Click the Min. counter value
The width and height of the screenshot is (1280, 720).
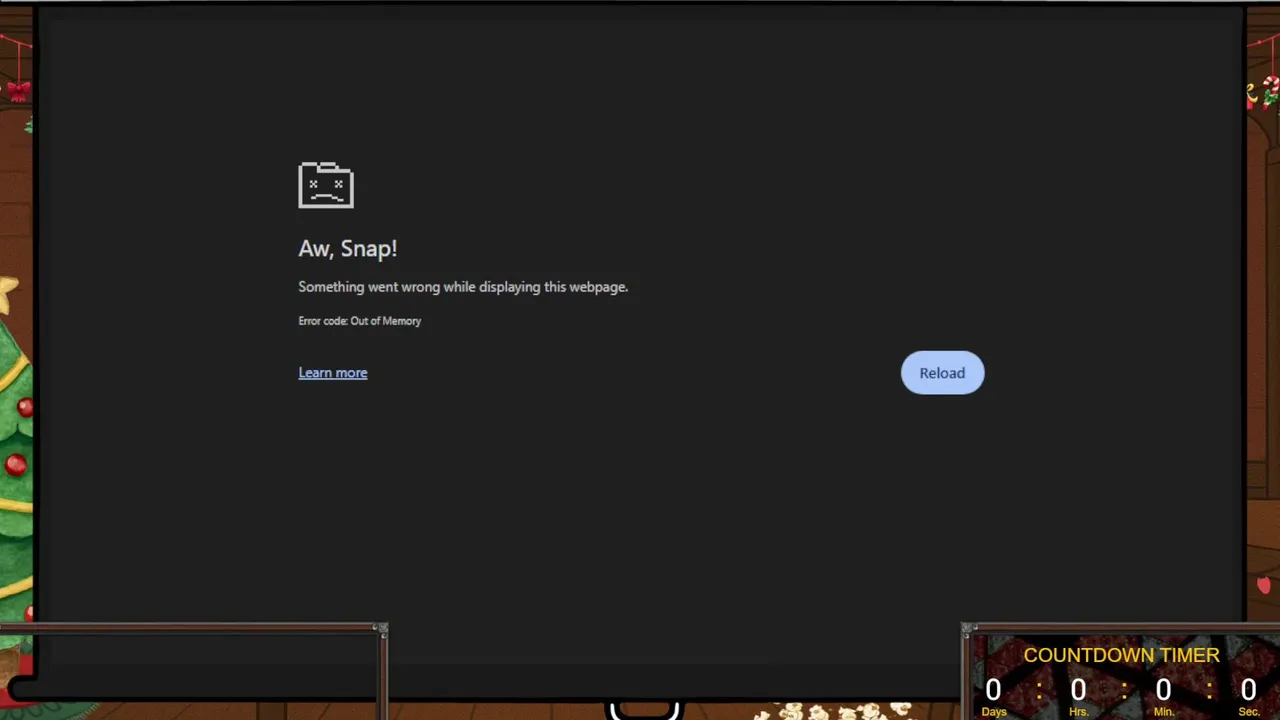pyautogui.click(x=1163, y=689)
